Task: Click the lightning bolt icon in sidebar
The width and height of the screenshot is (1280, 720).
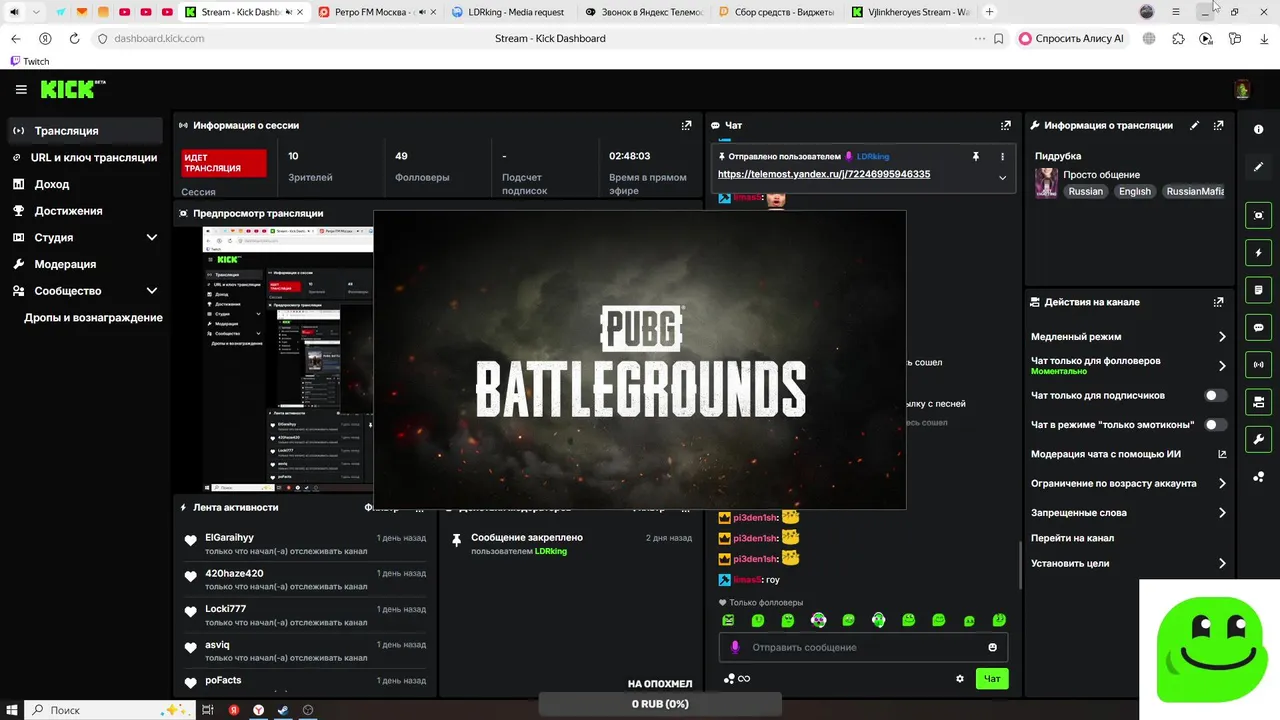Action: [1258, 253]
